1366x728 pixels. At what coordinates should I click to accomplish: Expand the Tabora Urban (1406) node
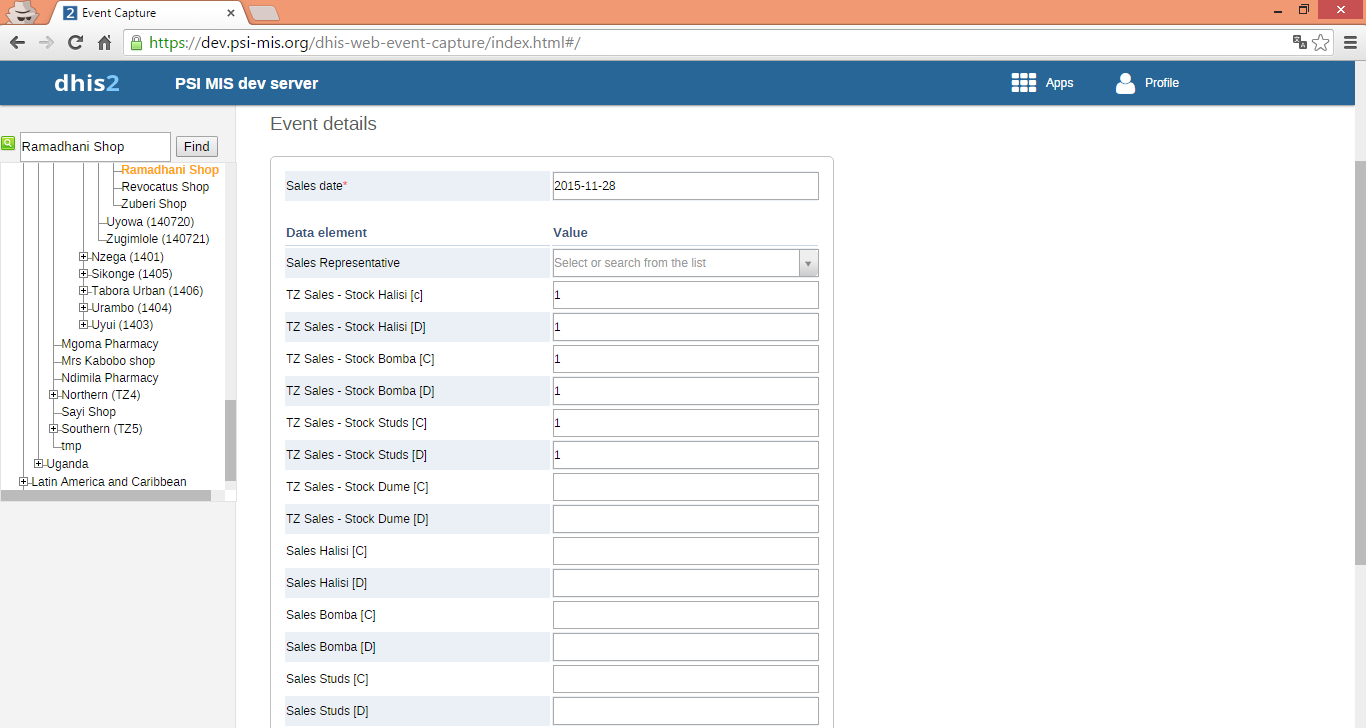coord(84,291)
